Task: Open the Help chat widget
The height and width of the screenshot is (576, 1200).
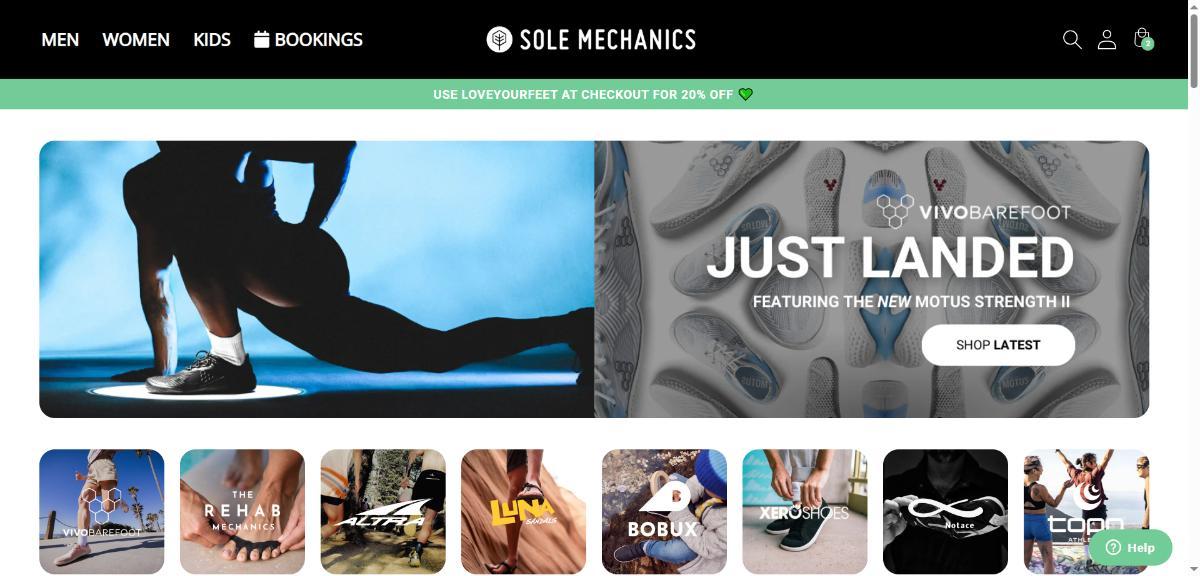Action: point(1130,547)
